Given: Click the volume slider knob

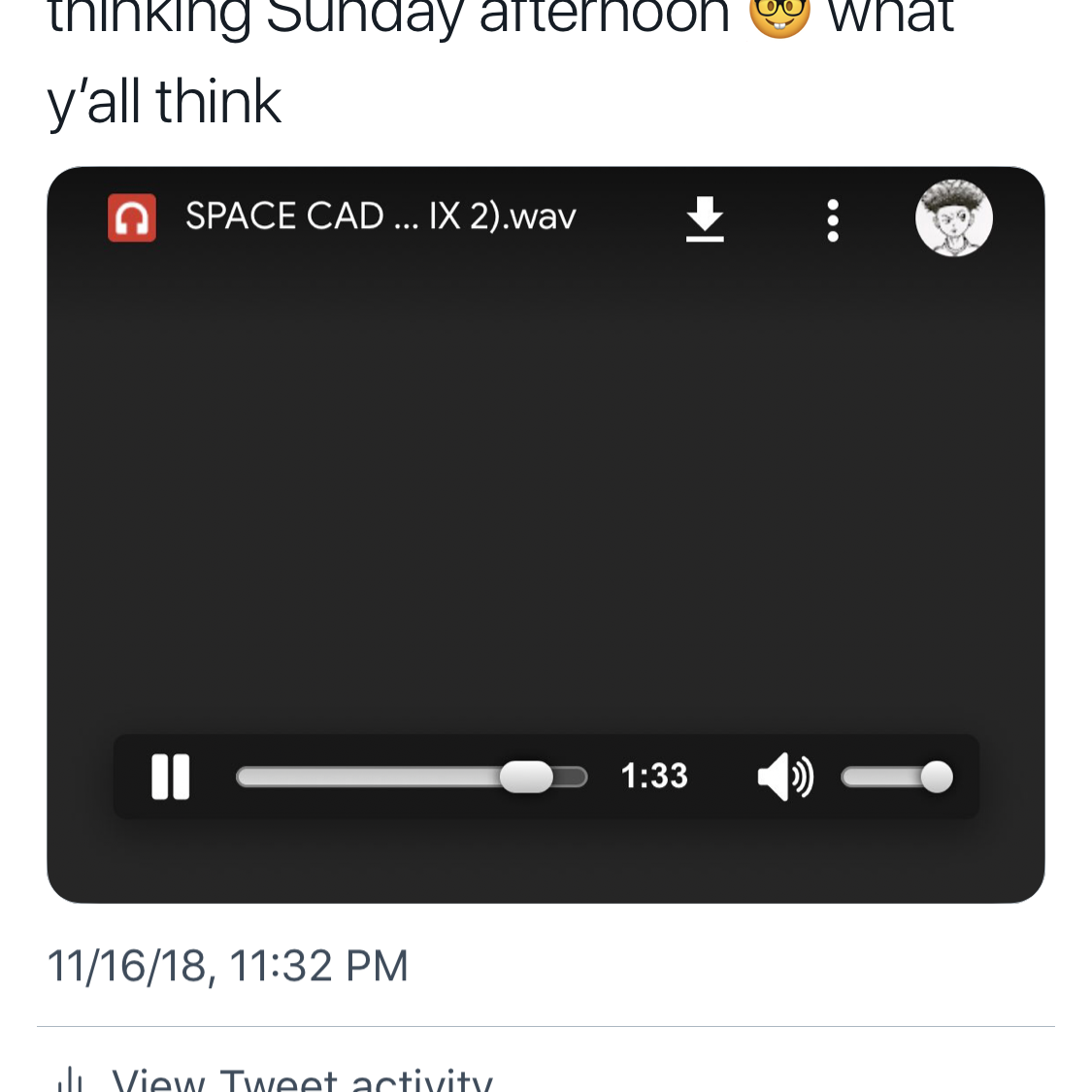Looking at the screenshot, I should click(936, 777).
